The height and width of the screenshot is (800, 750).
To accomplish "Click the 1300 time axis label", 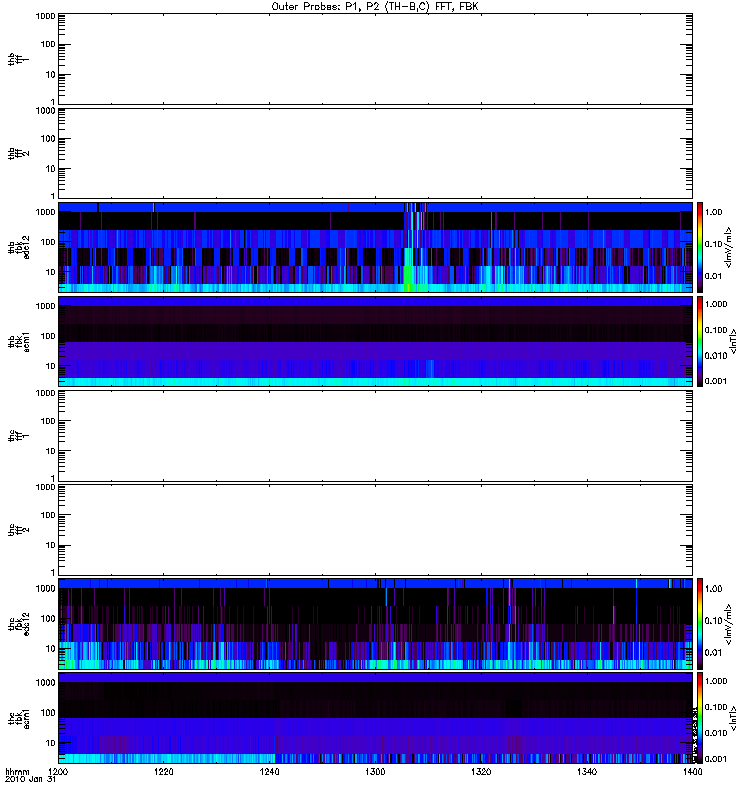I will pos(375,771).
